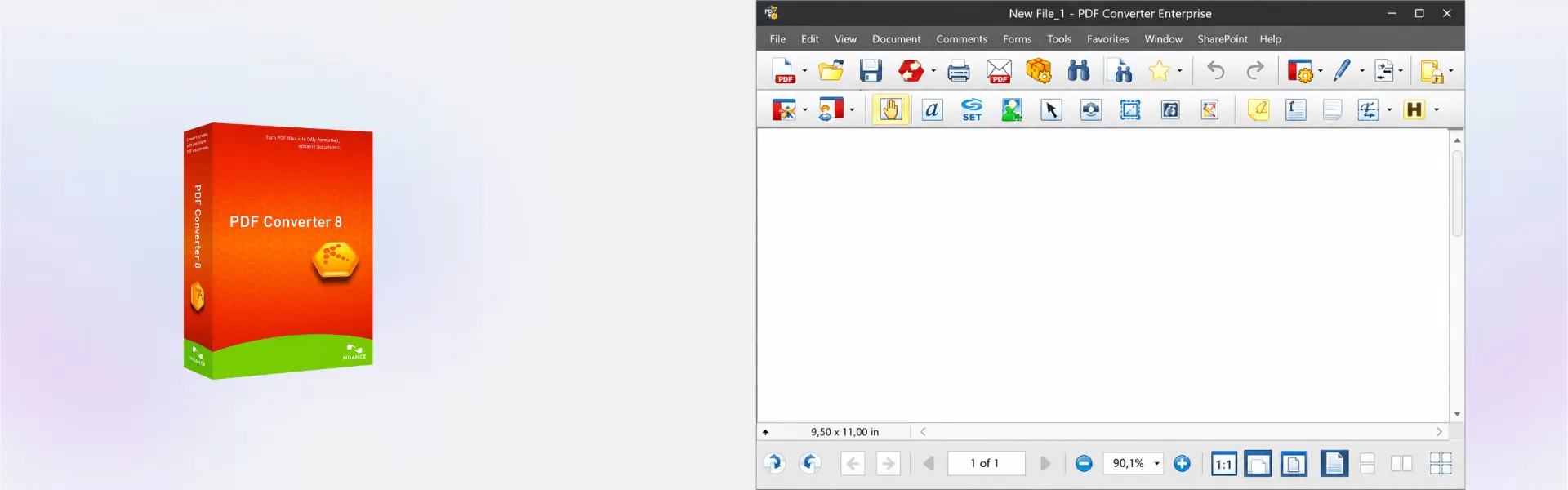Toggle 1:1 actual size view

click(x=1223, y=464)
